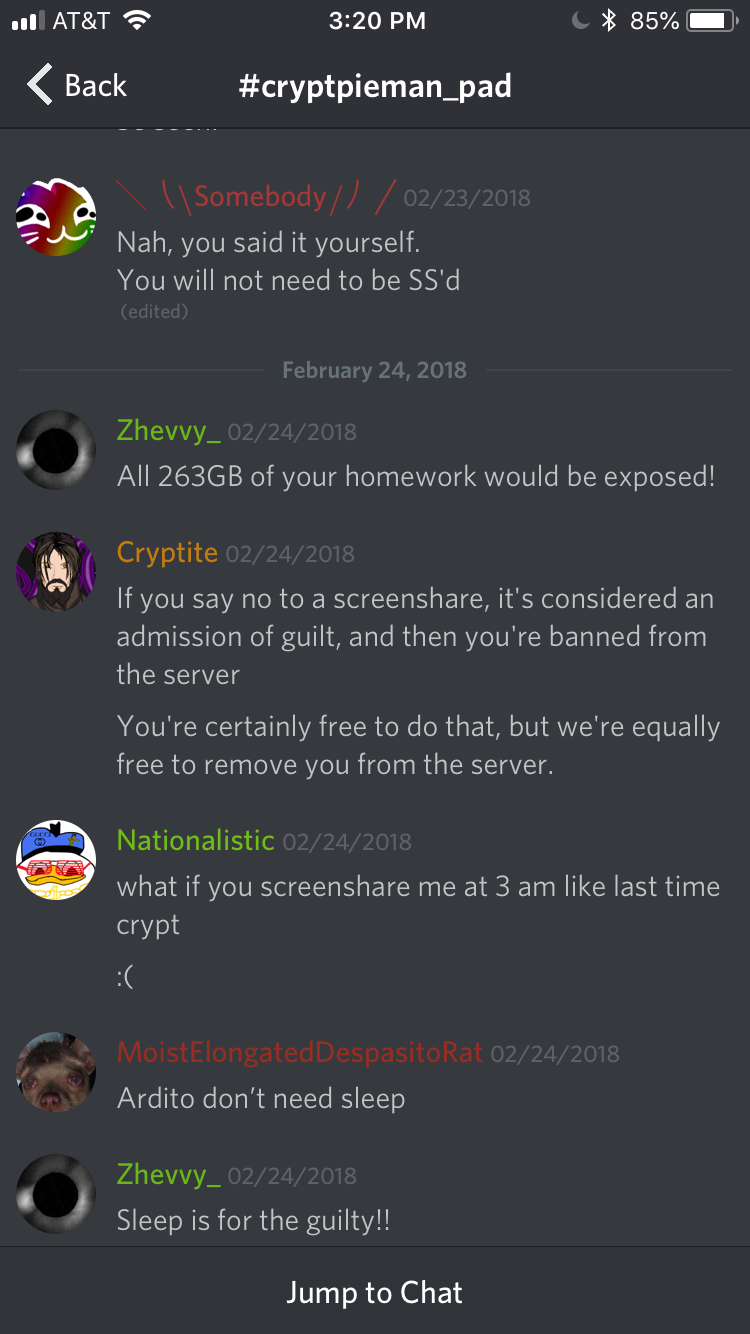Screen dimensions: 750x1334
Task: Tap the Bluetooth status bar icon
Action: [608, 21]
